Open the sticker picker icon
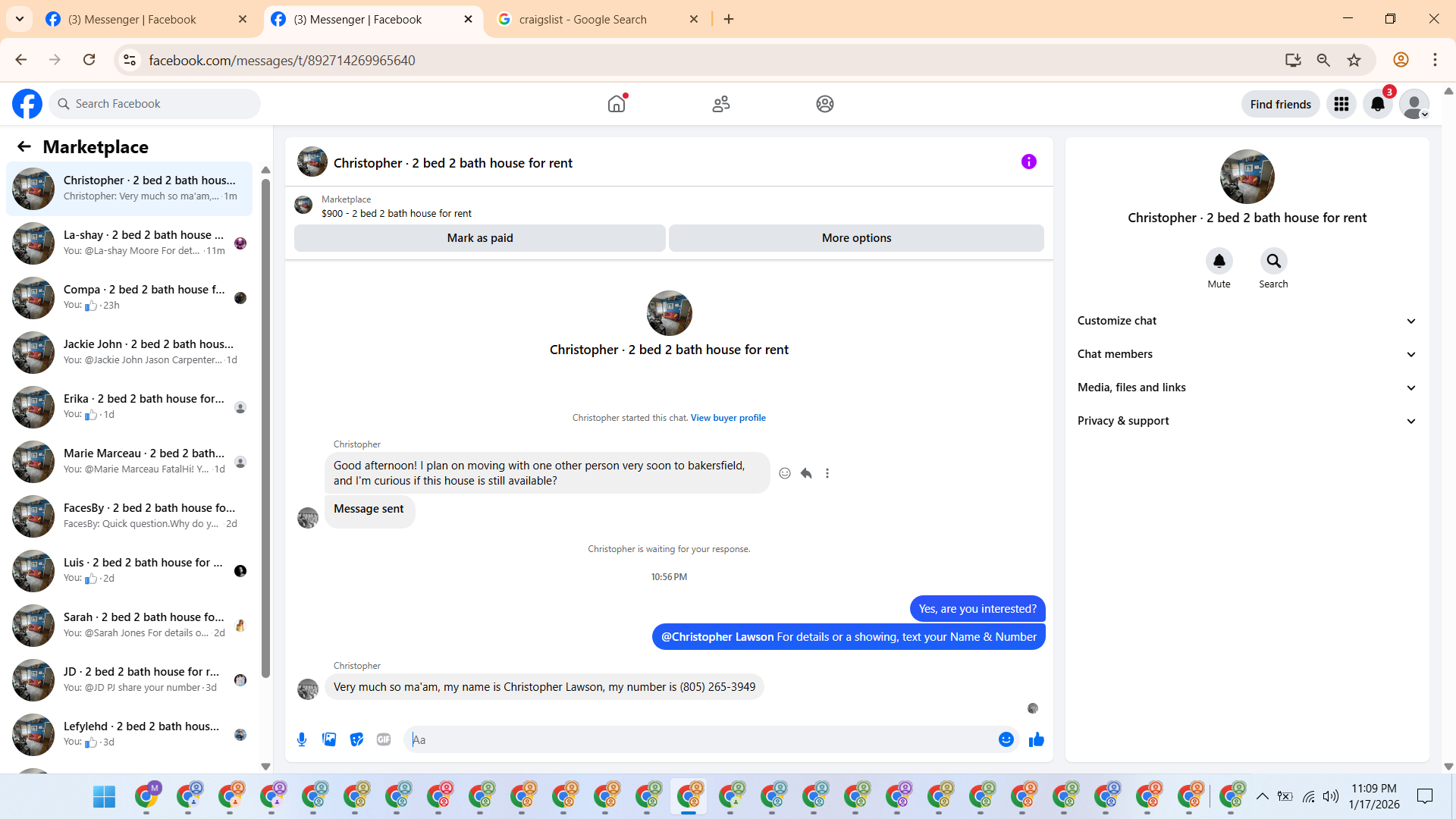 point(356,739)
